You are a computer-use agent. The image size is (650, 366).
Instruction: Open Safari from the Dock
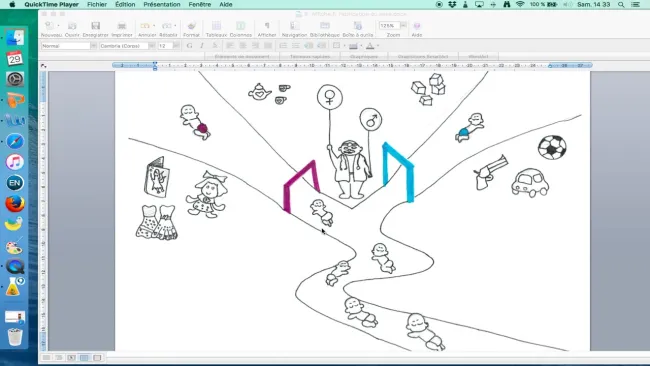[x=15, y=141]
